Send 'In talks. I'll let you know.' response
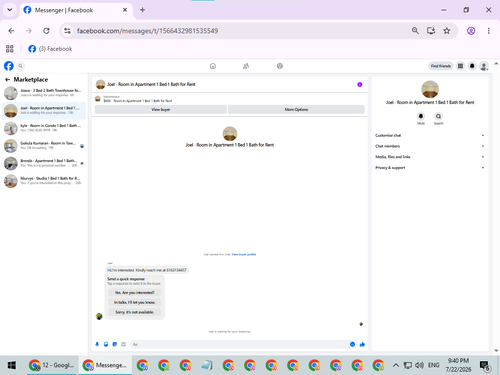500x375 pixels. pos(135,302)
